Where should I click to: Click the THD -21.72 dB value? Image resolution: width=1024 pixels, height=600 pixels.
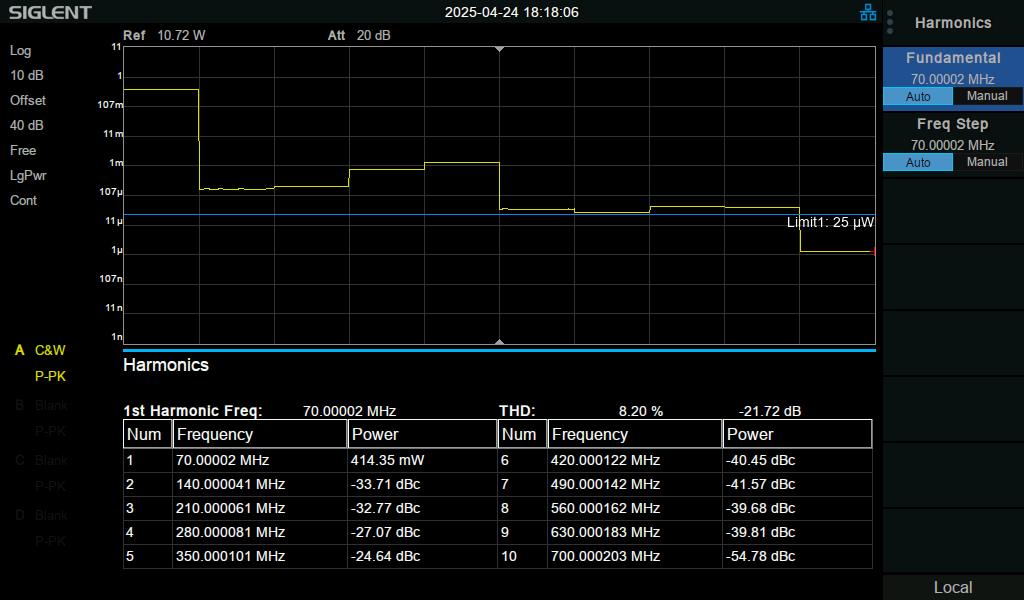point(769,411)
